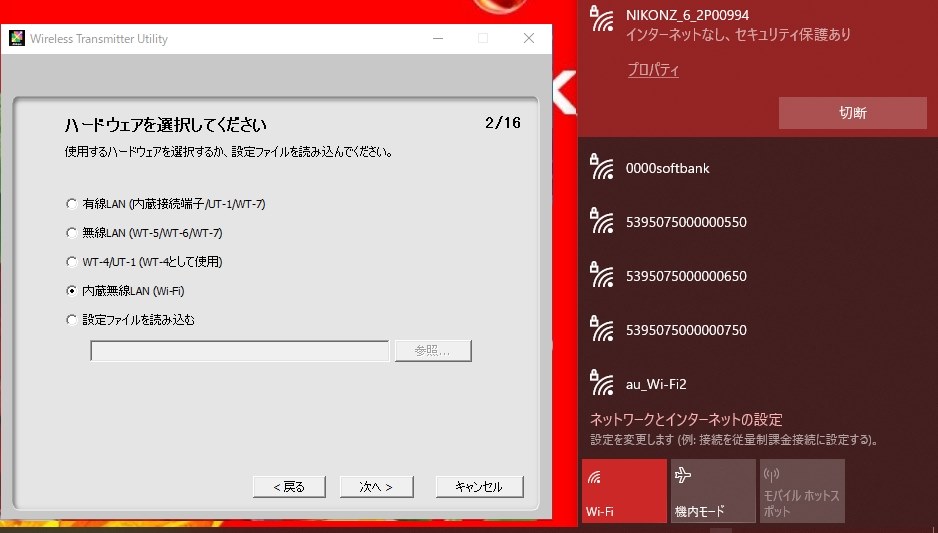Toggle the モバイル ホットスポット tile
Image resolution: width=938 pixels, height=533 pixels.
(x=802, y=491)
